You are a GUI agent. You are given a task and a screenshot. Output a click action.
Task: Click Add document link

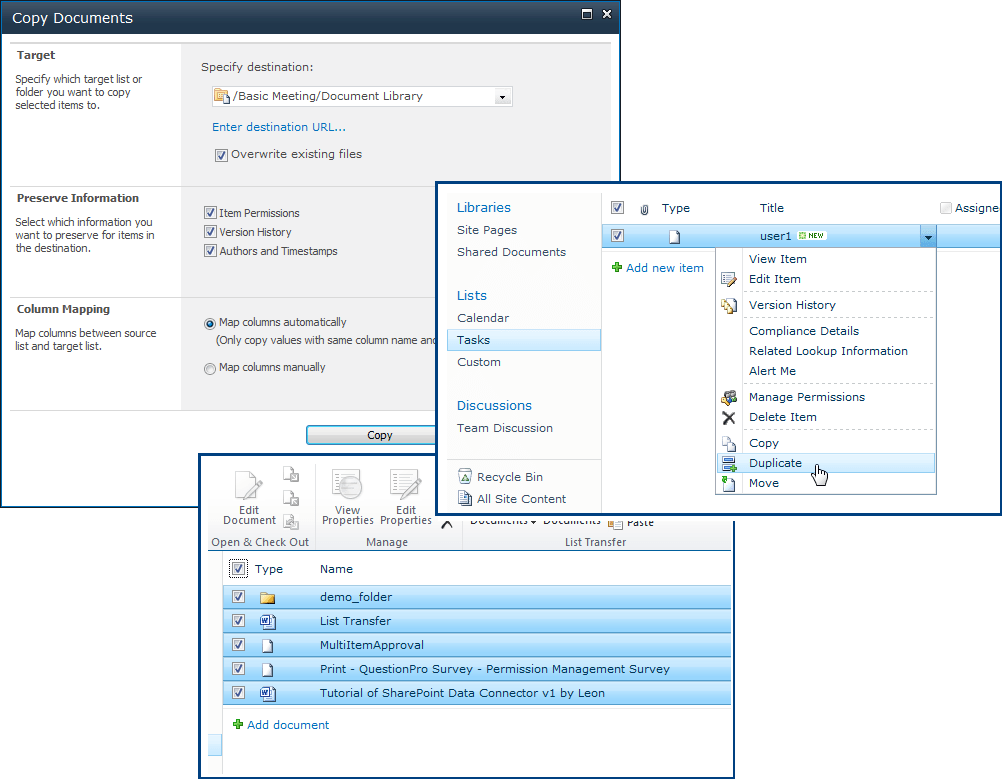tap(288, 725)
